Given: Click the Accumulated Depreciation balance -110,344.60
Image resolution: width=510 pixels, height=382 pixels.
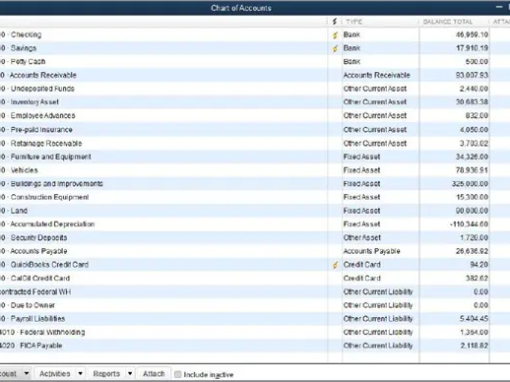Looking at the screenshot, I should coord(469,224).
